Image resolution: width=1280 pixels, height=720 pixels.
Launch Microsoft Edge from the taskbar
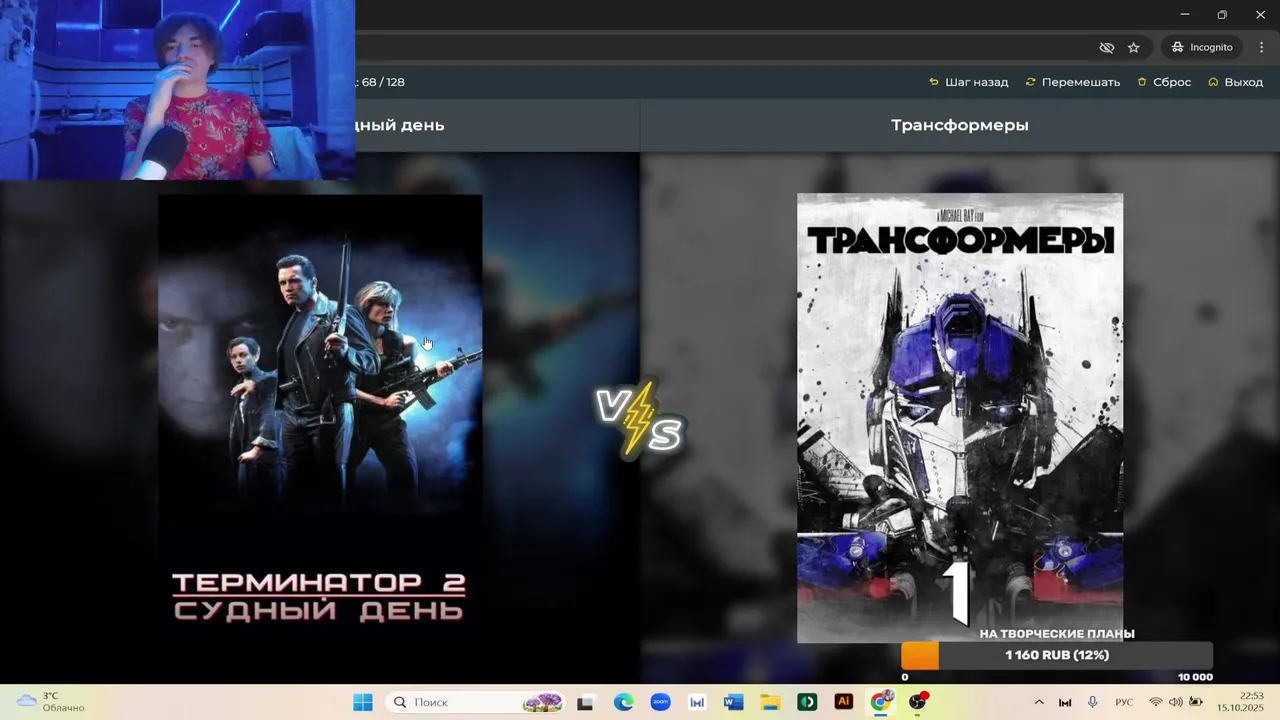pos(623,702)
